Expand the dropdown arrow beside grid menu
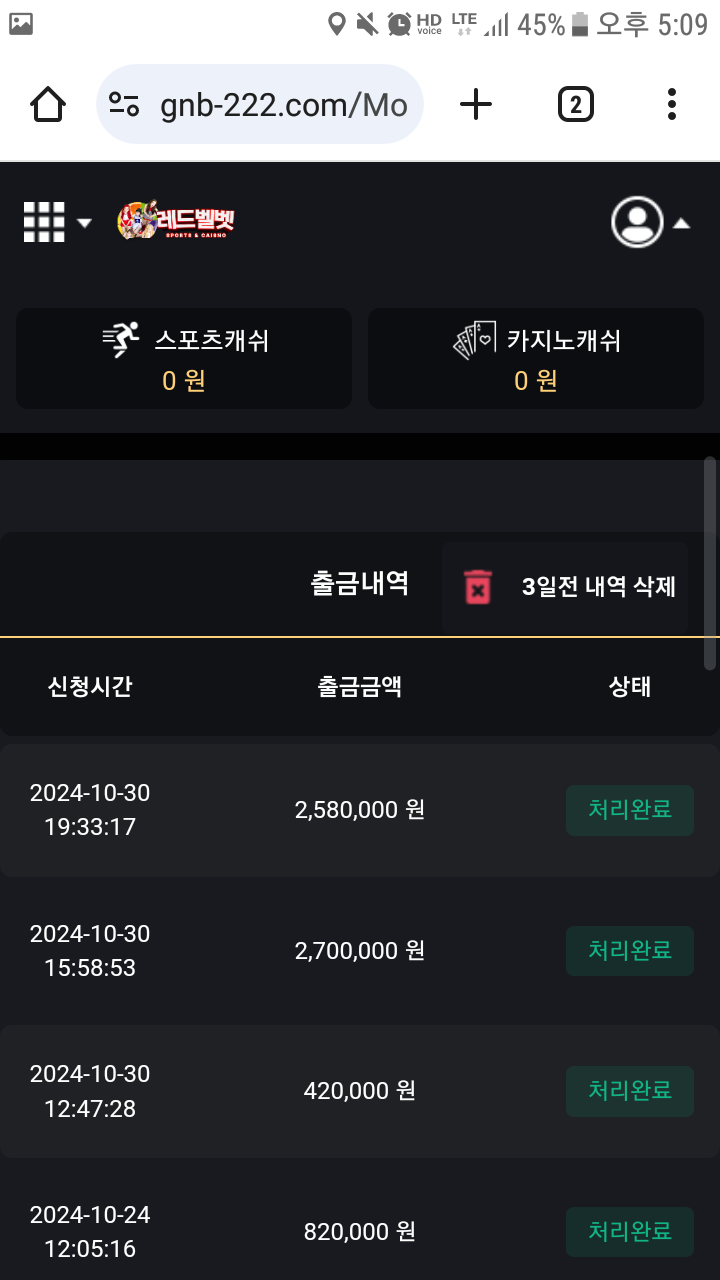The image size is (720, 1280). (x=84, y=223)
